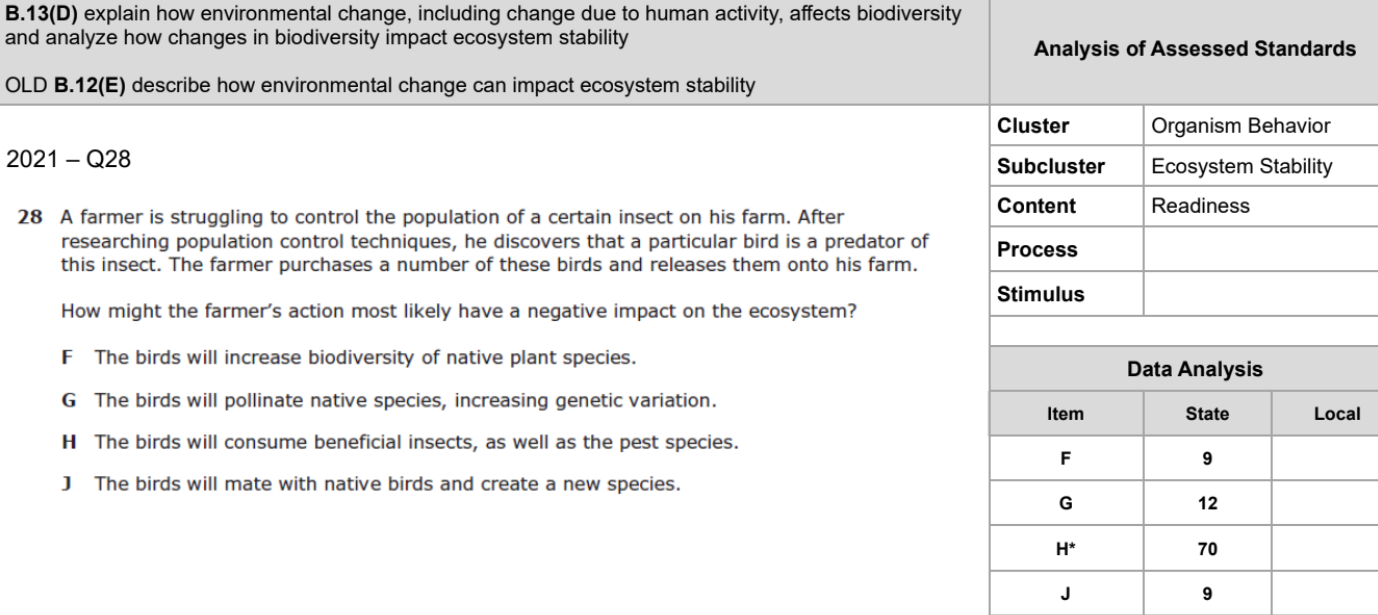Click the 2021 – Q28 heading
Screen dimensions: 1378x615
tap(68, 160)
